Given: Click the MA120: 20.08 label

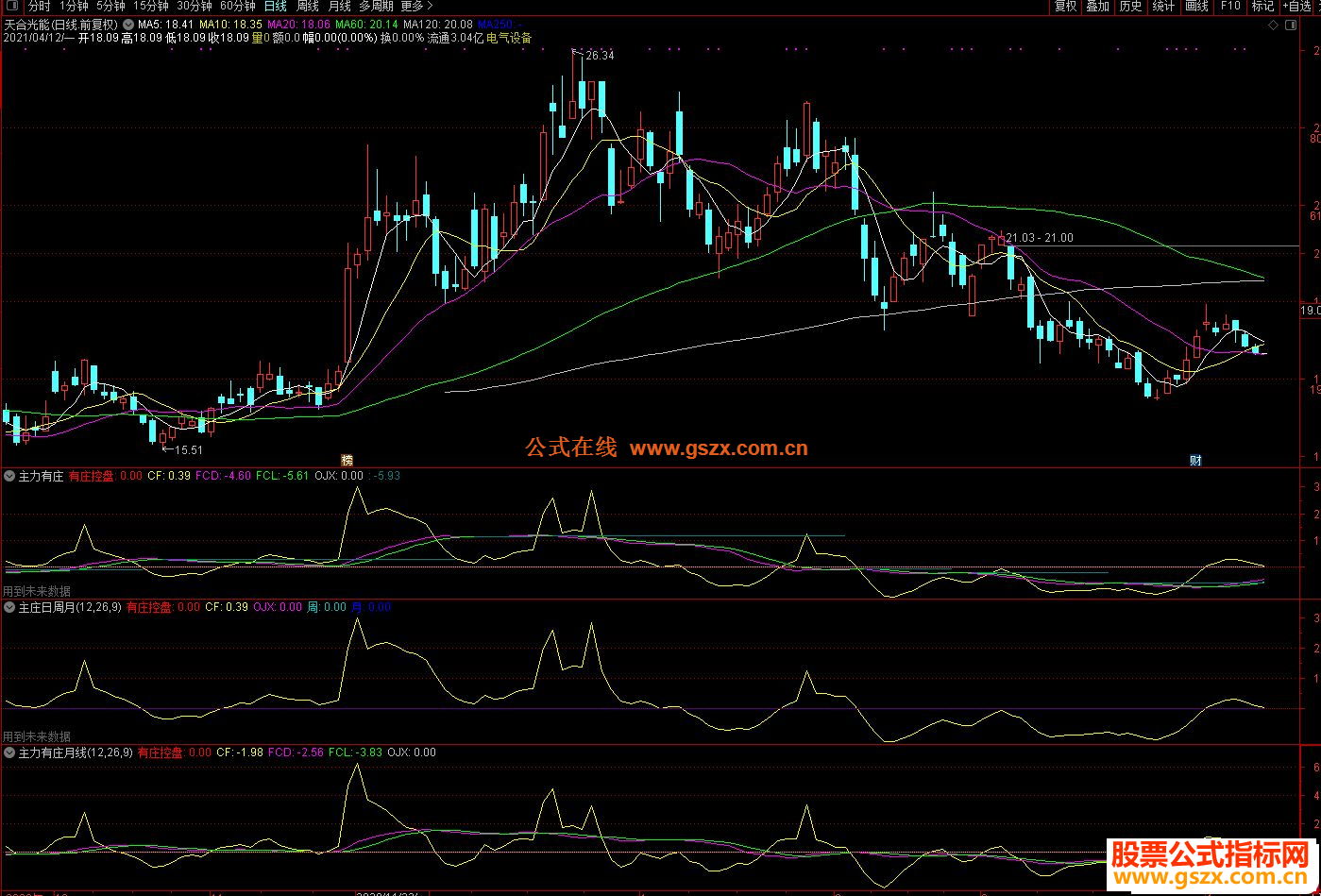Looking at the screenshot, I should [437, 24].
